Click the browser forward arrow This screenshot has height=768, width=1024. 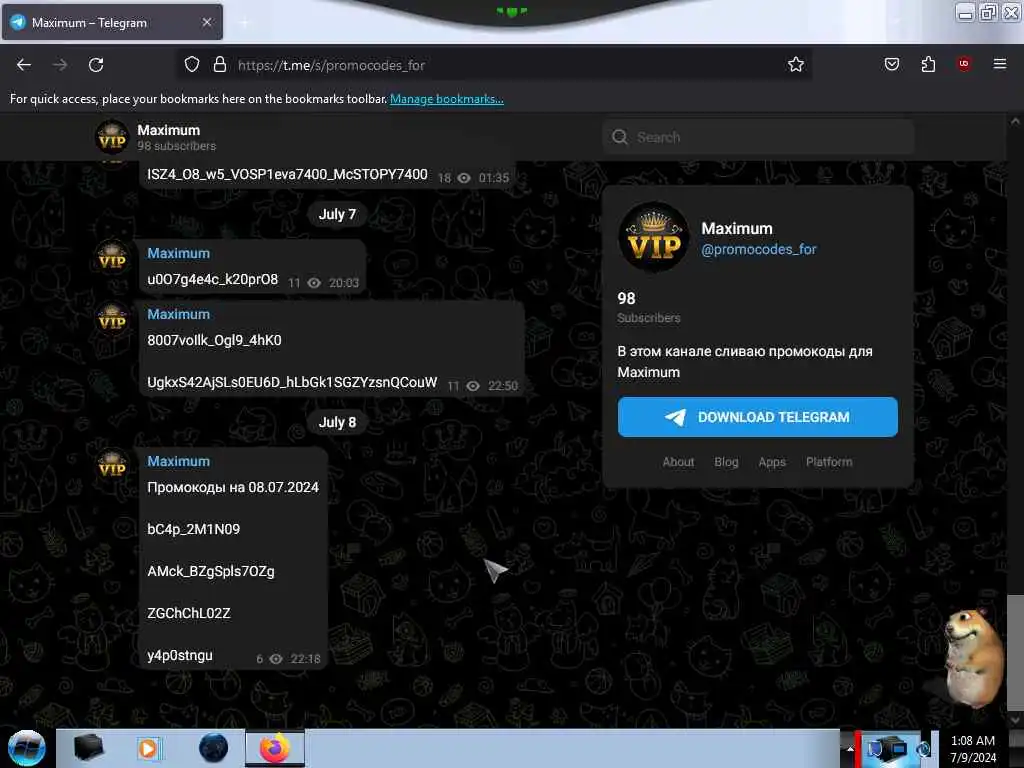click(59, 65)
